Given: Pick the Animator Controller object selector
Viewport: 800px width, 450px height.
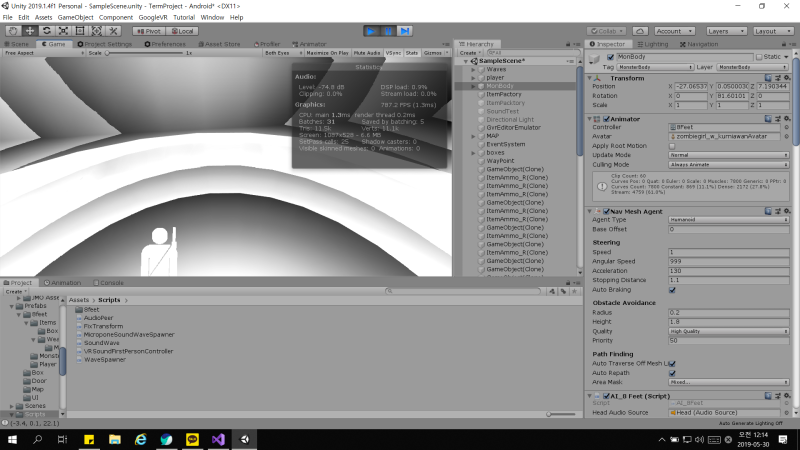Looking at the screenshot, I should [x=786, y=128].
